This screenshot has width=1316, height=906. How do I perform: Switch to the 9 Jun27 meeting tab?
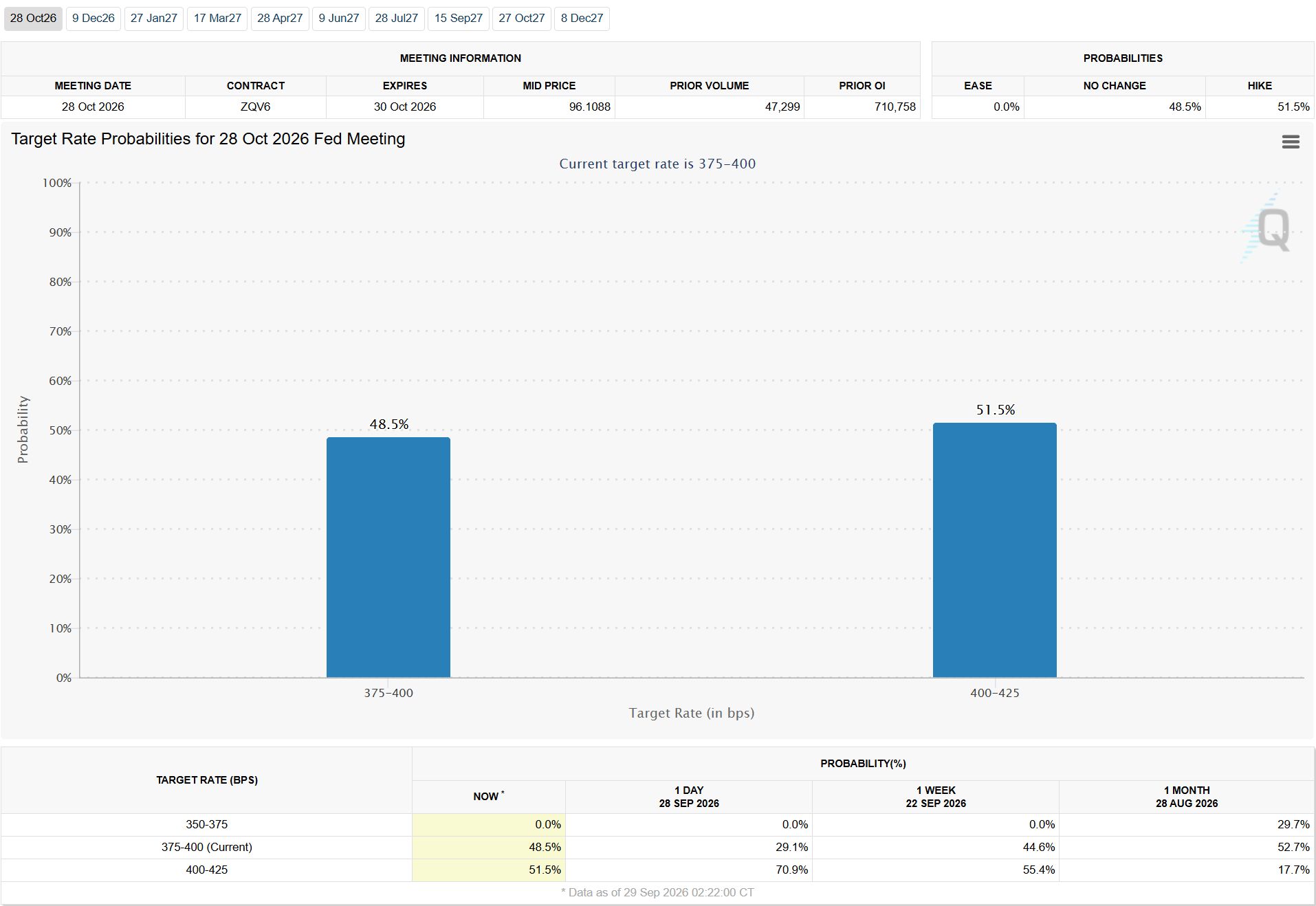point(339,19)
